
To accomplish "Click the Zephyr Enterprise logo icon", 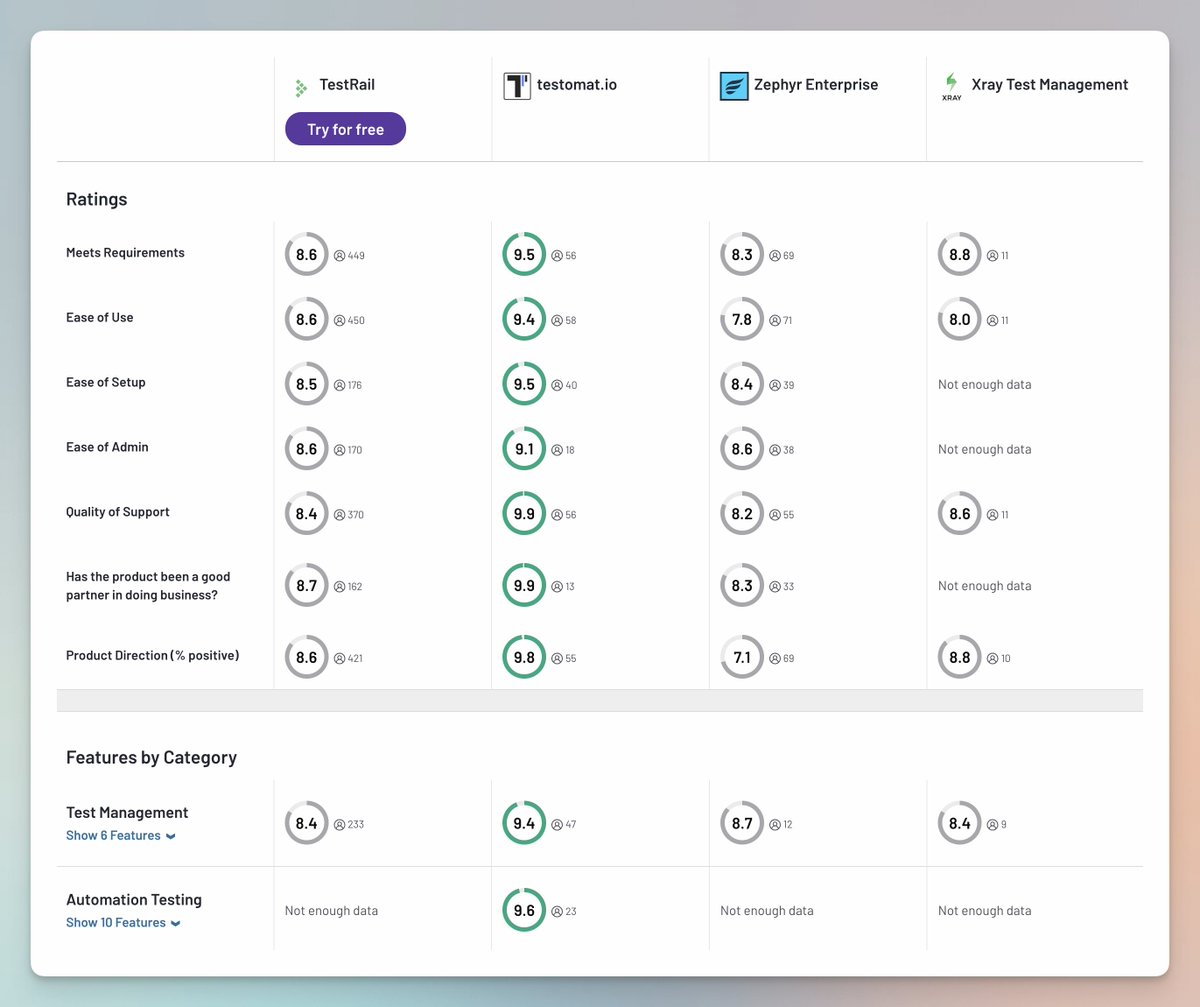I will pos(734,86).
